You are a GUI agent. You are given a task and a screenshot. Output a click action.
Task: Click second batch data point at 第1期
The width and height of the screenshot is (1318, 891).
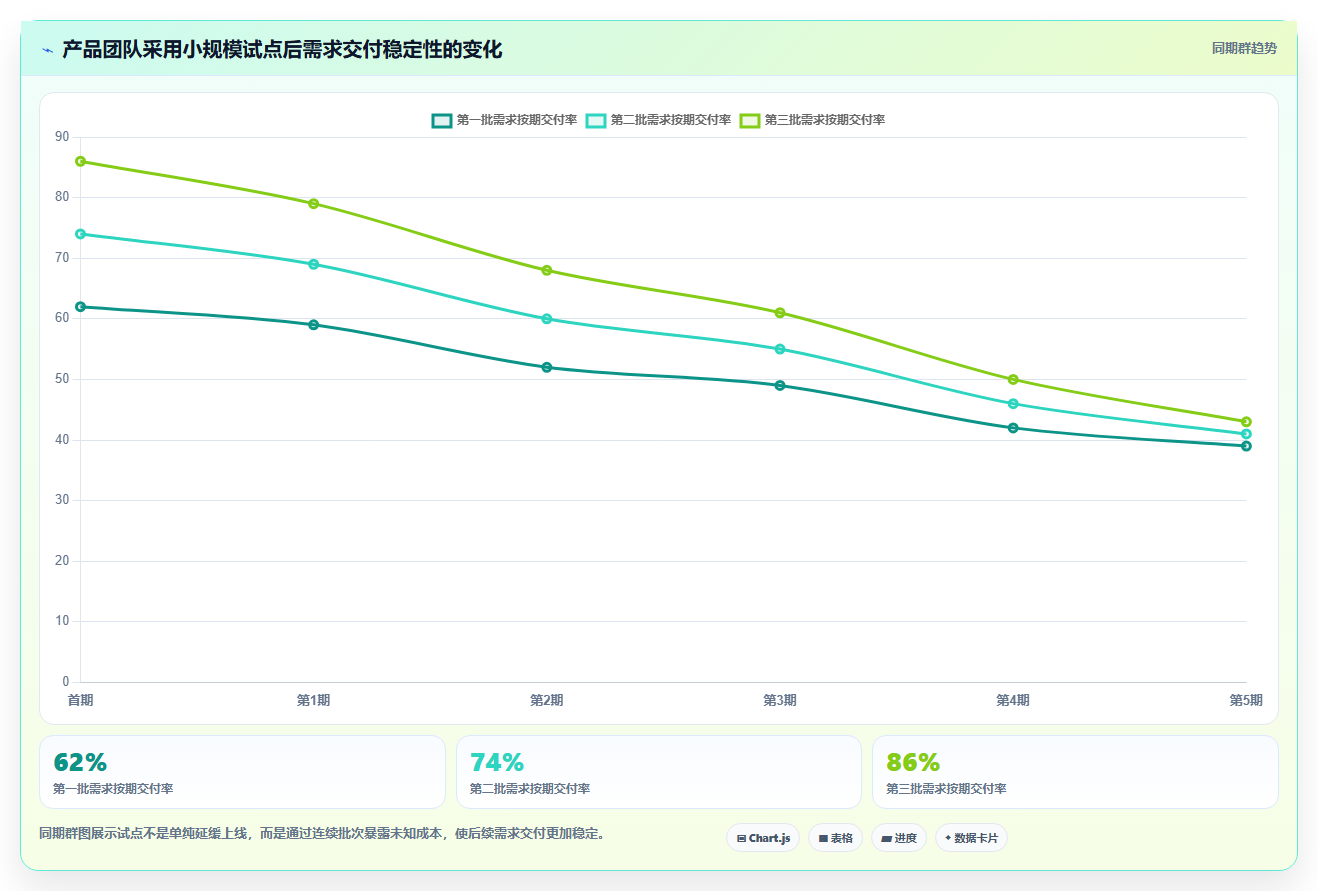313,264
